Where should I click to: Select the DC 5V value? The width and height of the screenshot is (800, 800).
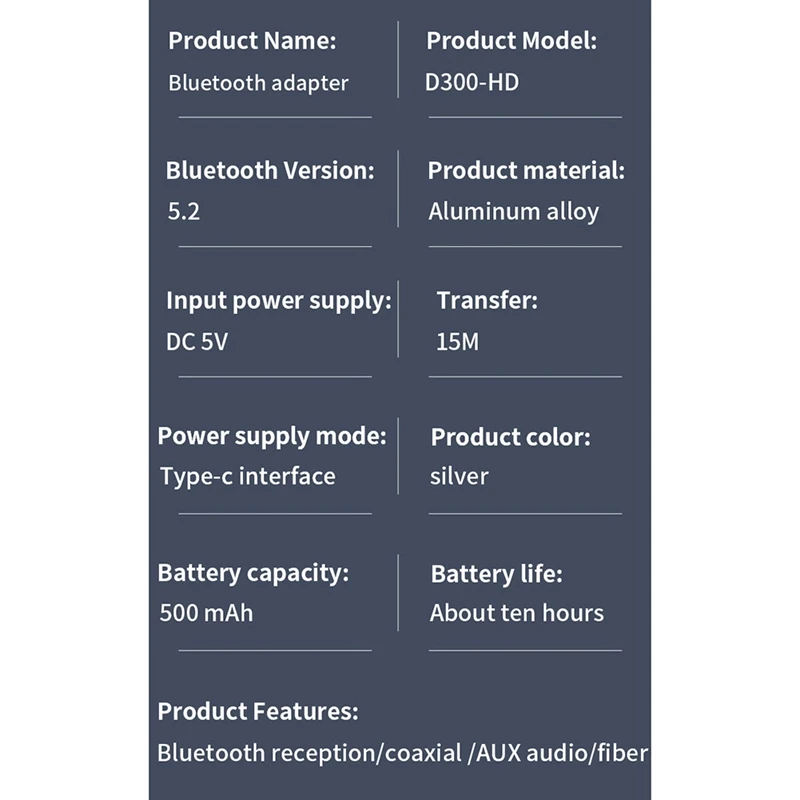(197, 342)
